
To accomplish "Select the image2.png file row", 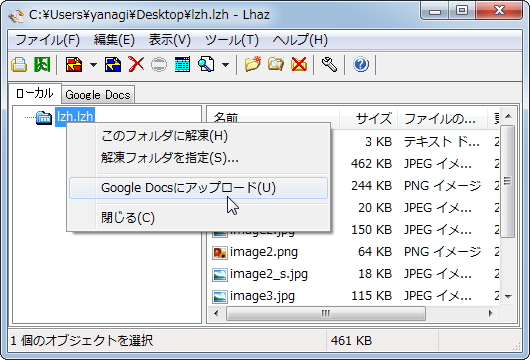I will point(354,252).
